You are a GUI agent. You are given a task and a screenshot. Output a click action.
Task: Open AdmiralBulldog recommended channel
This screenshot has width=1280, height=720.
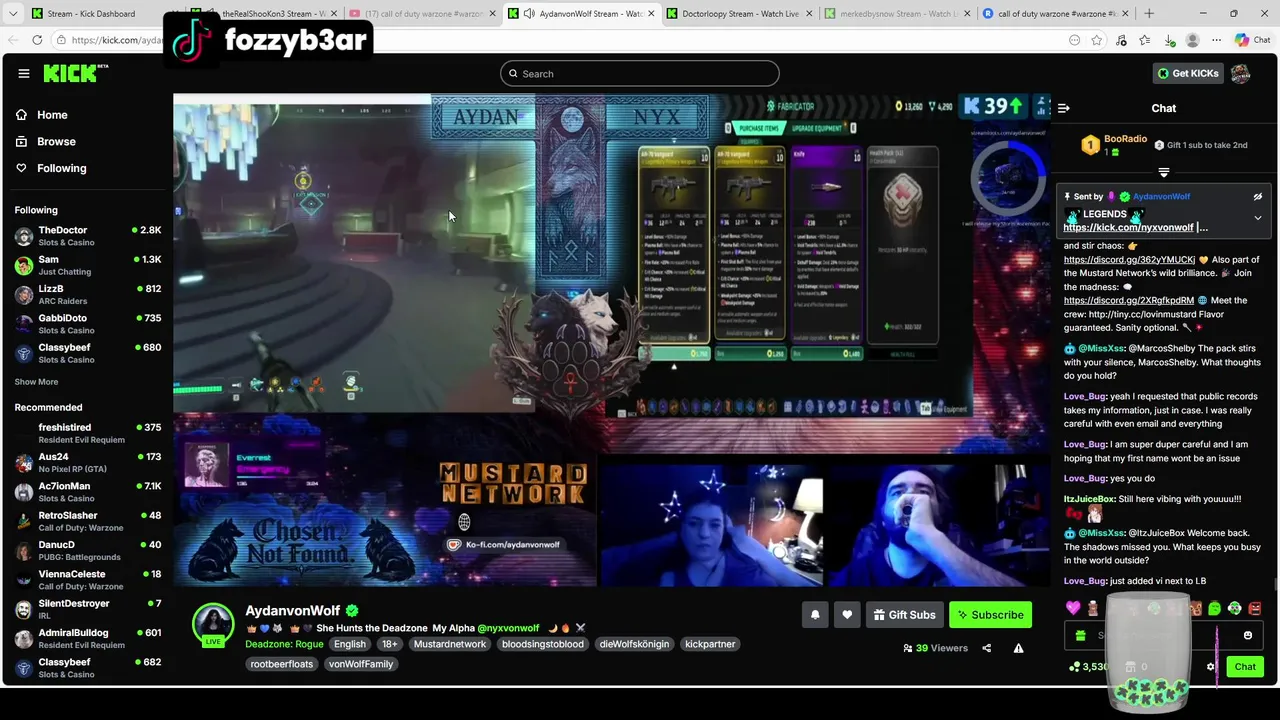[87, 638]
